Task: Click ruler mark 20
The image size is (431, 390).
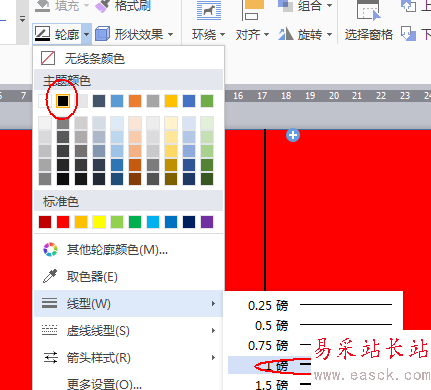Action: pyautogui.click(x=334, y=96)
